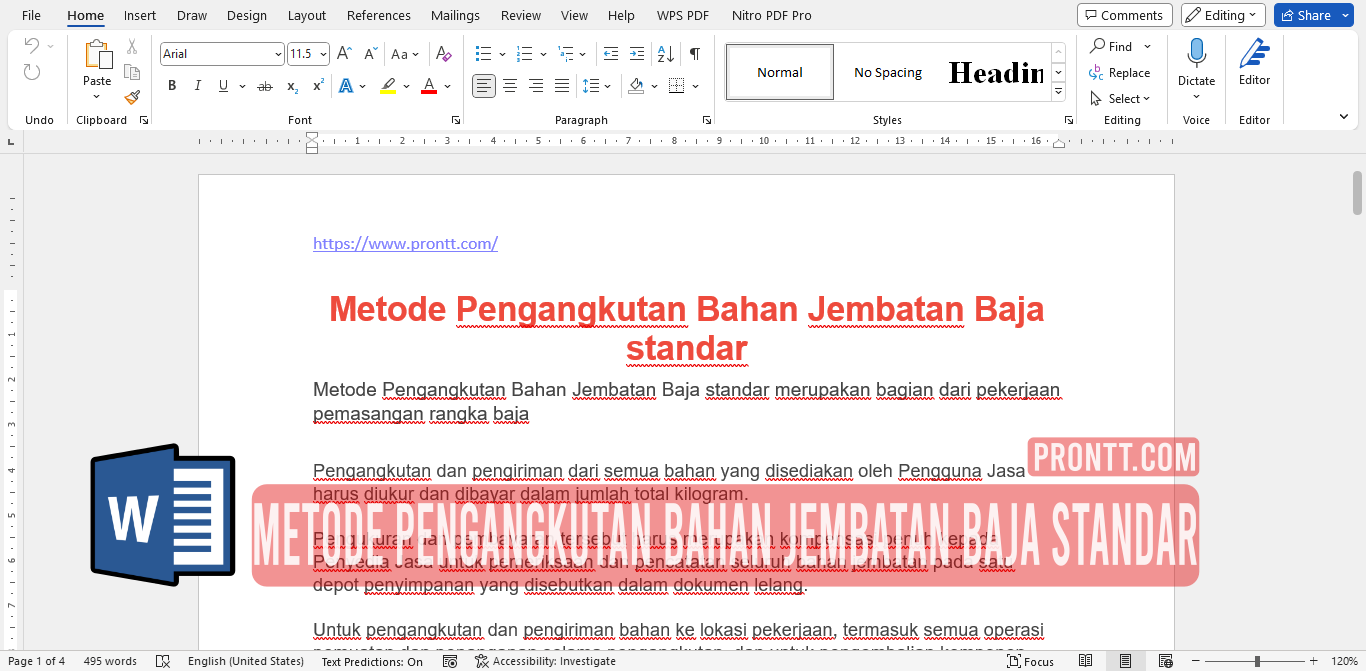
Task: Click the Copy icon
Action: click(132, 72)
